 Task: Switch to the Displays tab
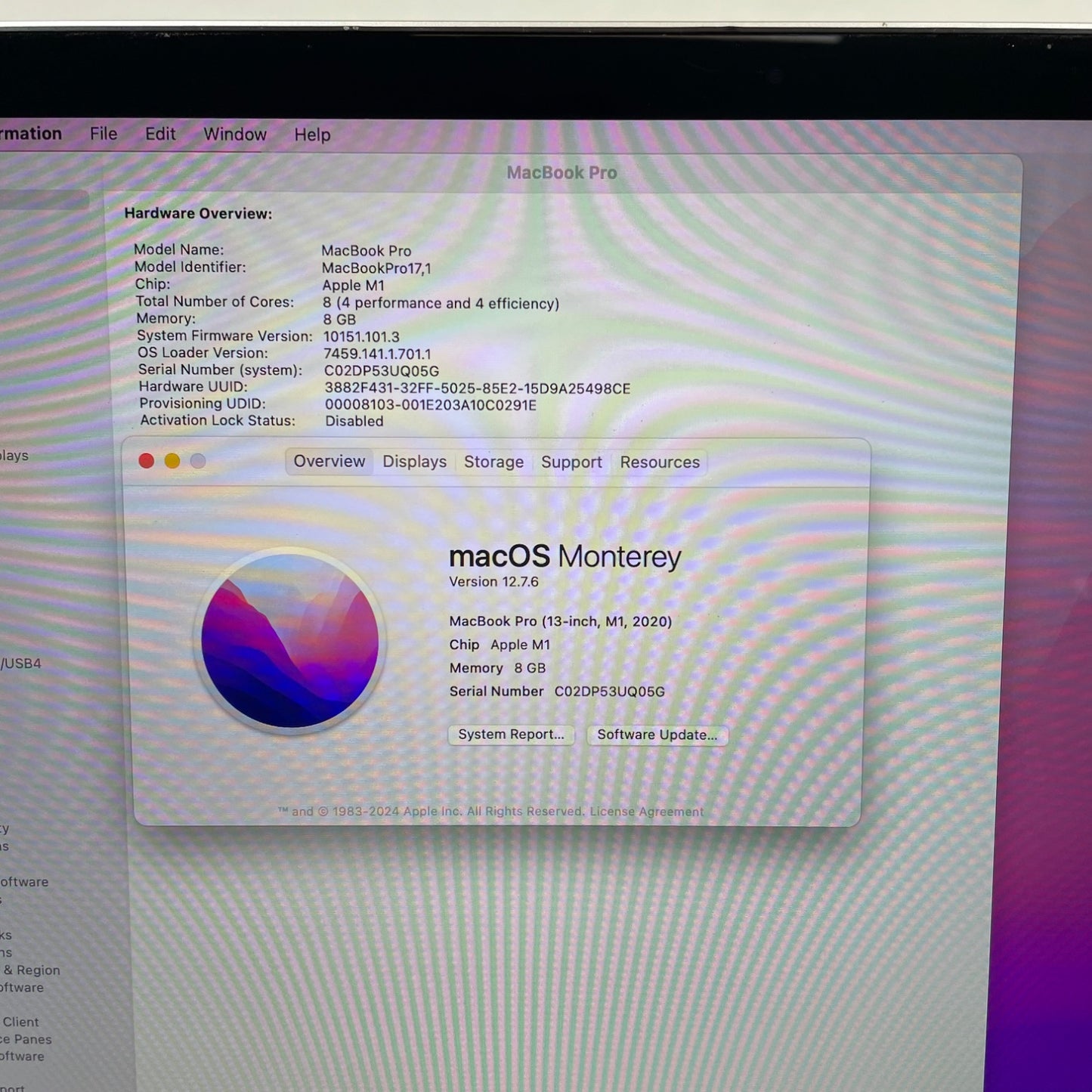click(x=414, y=462)
